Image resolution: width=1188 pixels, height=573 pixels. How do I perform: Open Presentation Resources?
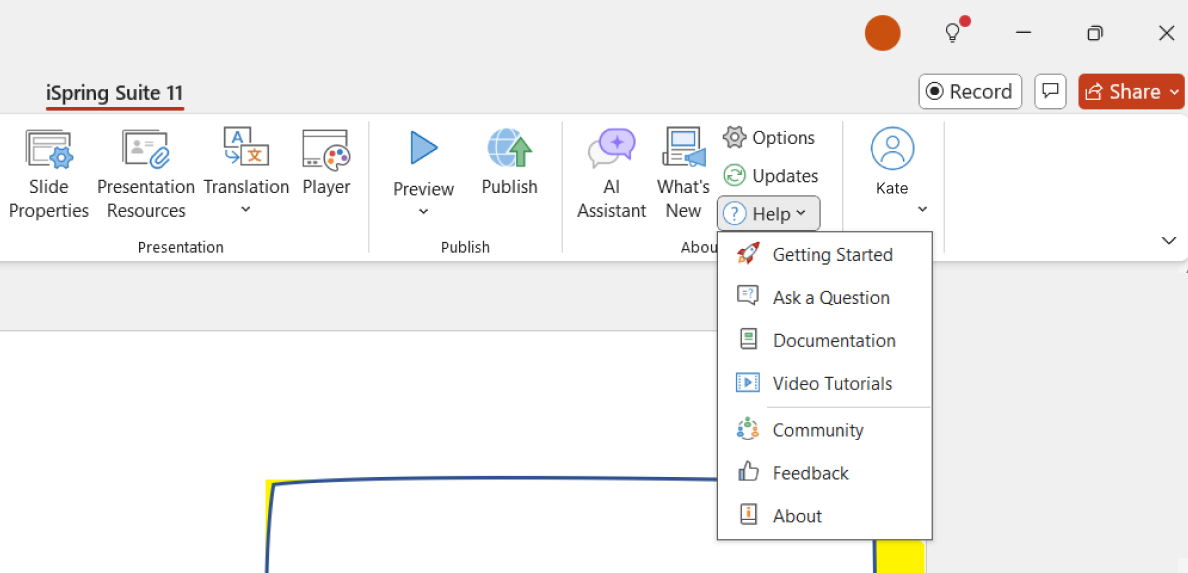tap(145, 174)
